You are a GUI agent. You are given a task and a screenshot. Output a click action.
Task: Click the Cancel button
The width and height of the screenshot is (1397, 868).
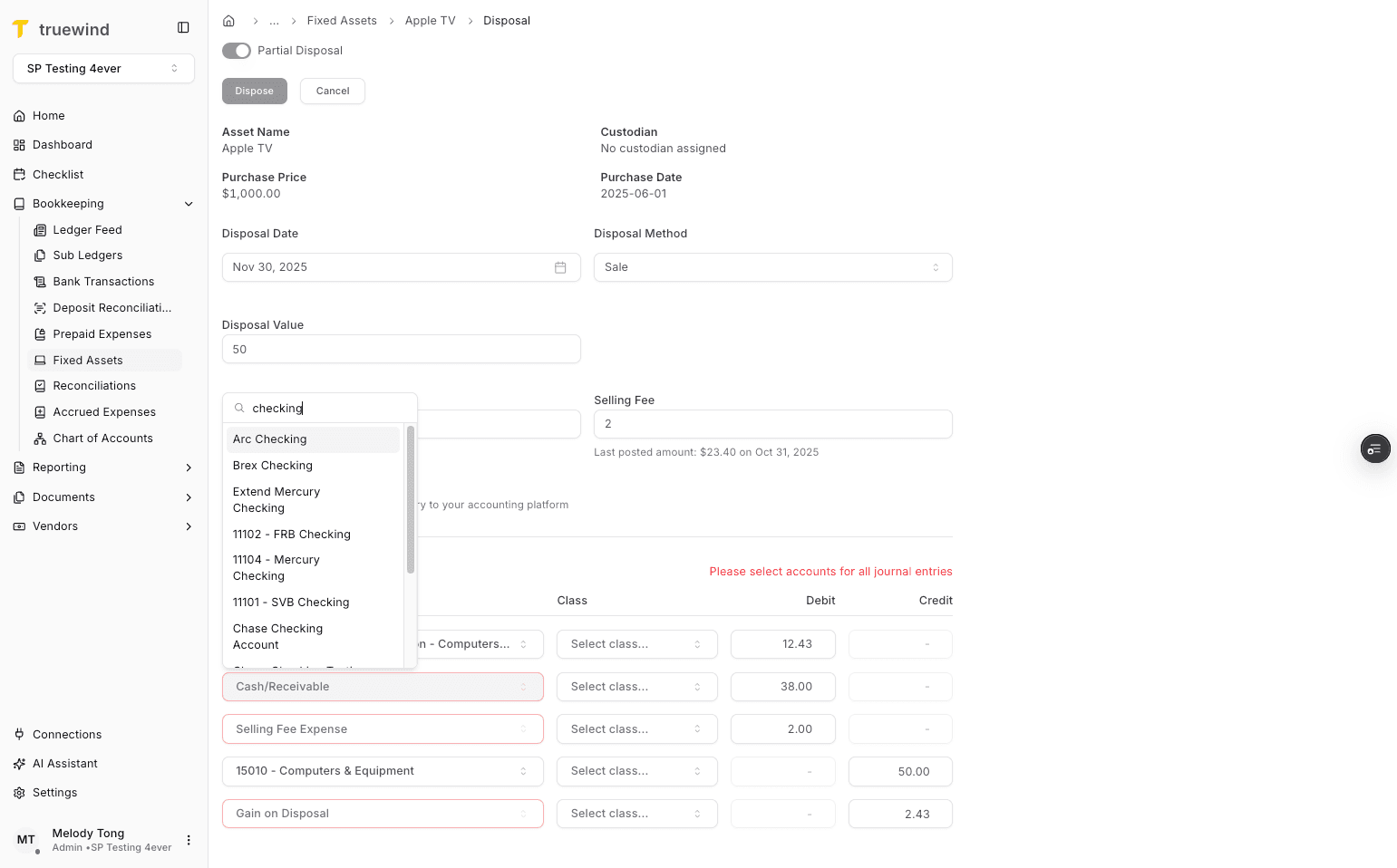tap(332, 91)
